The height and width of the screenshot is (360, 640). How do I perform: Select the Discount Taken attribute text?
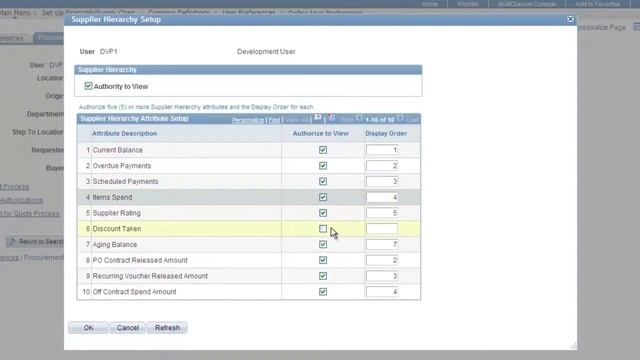click(117, 229)
